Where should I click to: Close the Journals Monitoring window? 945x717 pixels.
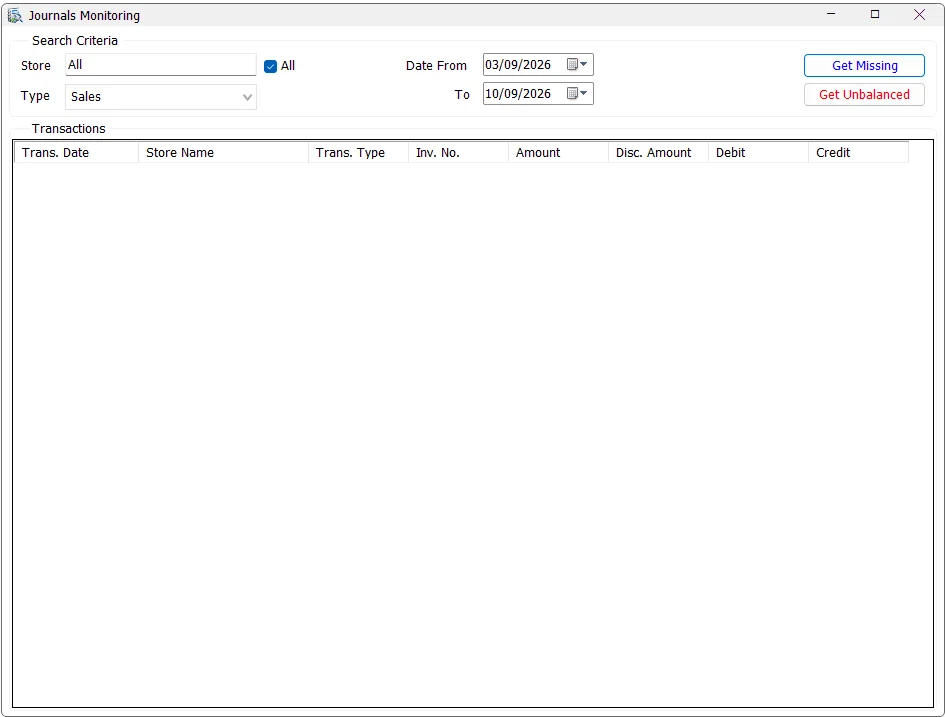[x=919, y=14]
